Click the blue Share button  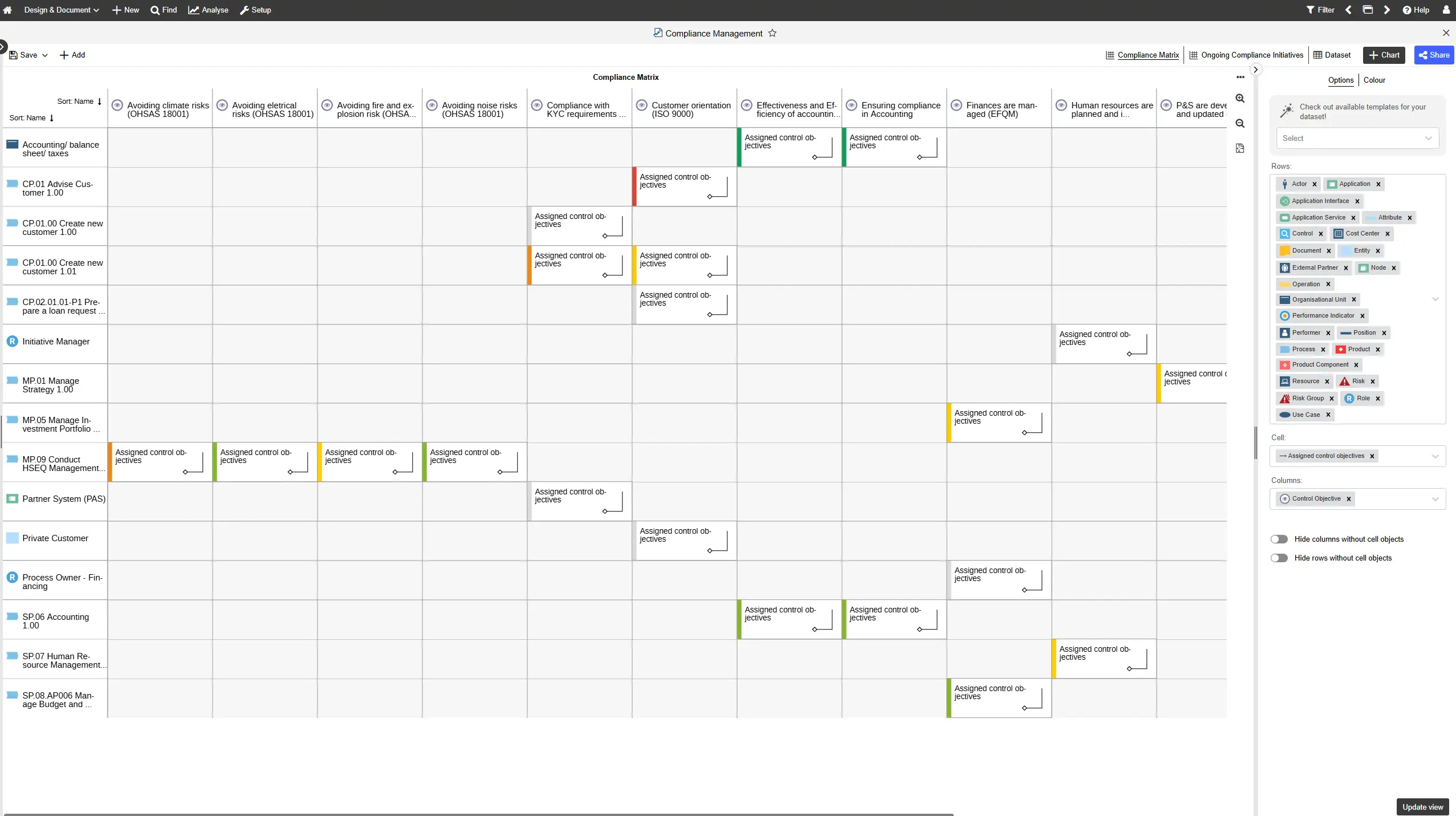1434,55
